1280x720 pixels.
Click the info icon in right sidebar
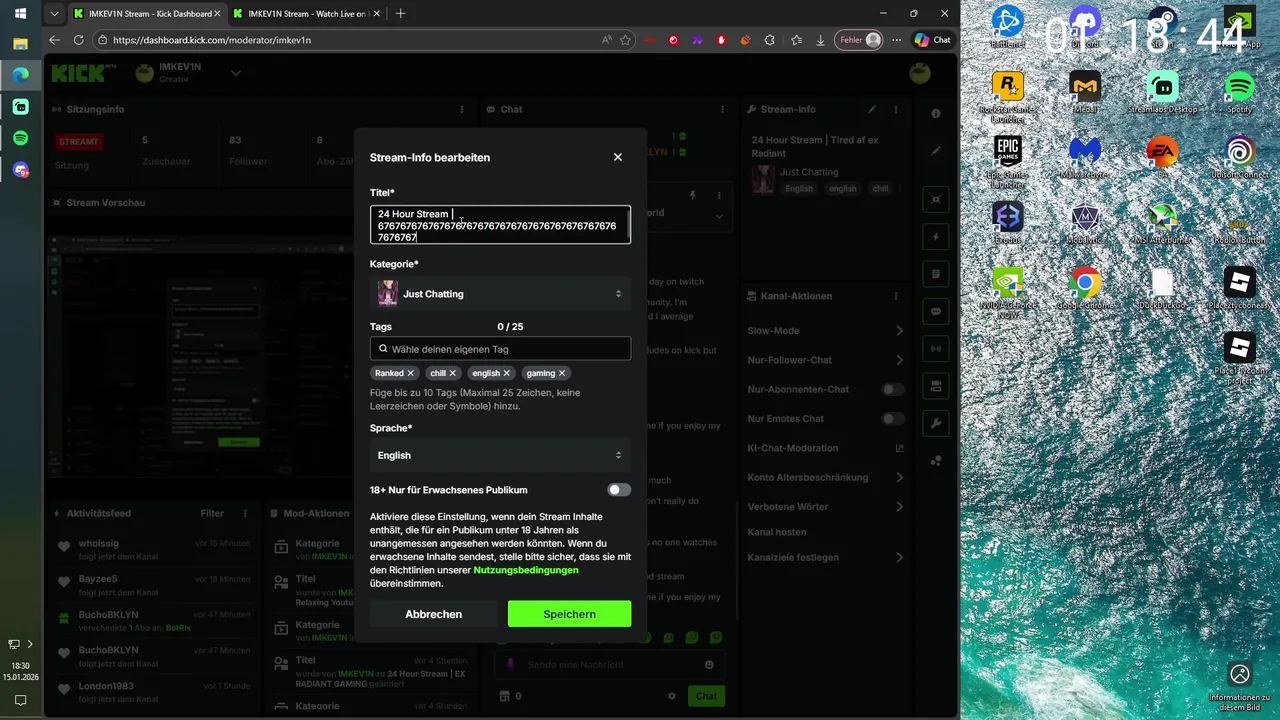[x=936, y=114]
